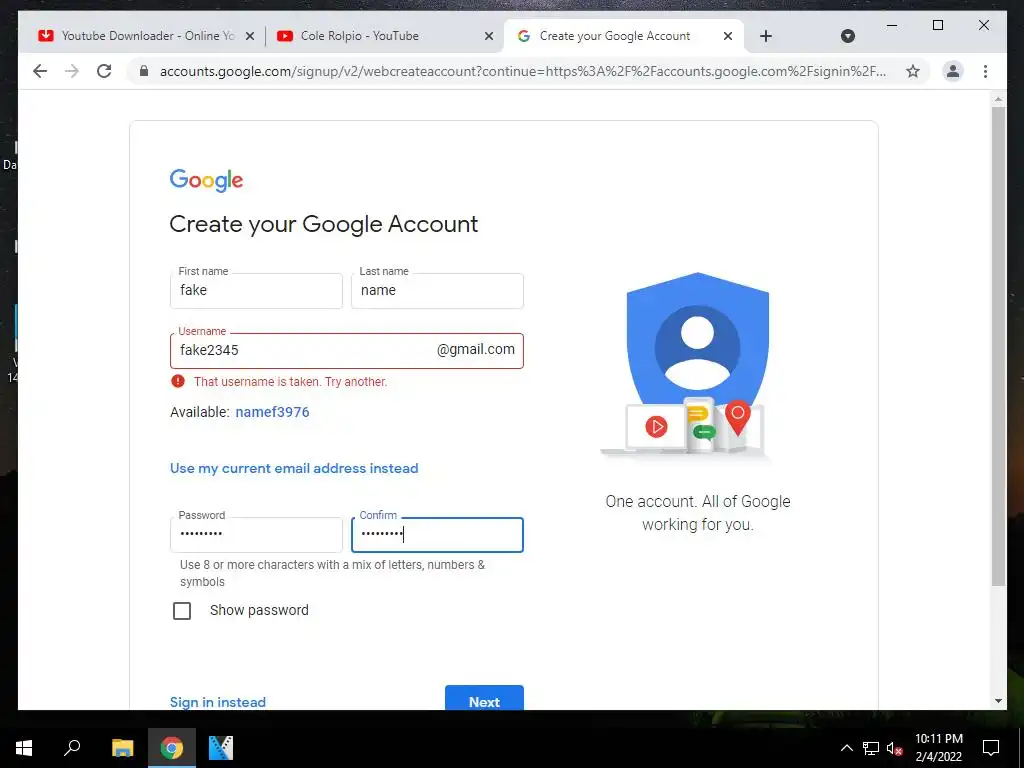Image resolution: width=1024 pixels, height=768 pixels.
Task: Show hidden system tray icons
Action: (x=846, y=748)
